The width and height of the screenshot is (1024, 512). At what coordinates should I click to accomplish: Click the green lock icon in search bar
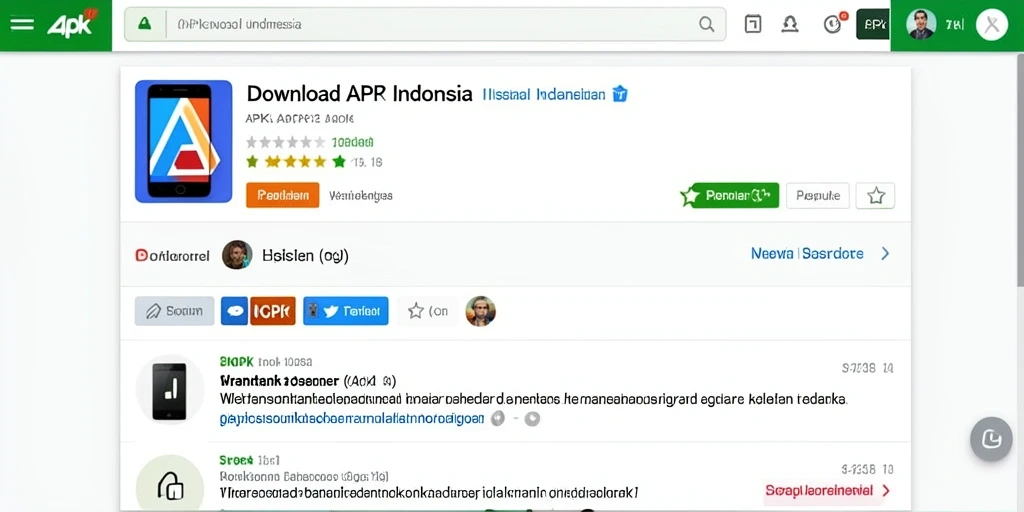click(144, 24)
